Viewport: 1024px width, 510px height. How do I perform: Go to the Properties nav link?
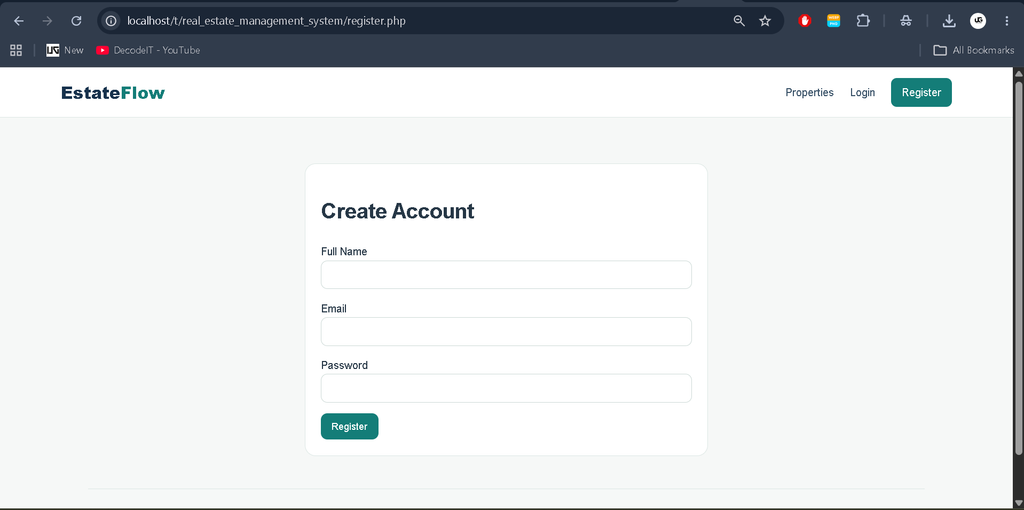coord(809,93)
